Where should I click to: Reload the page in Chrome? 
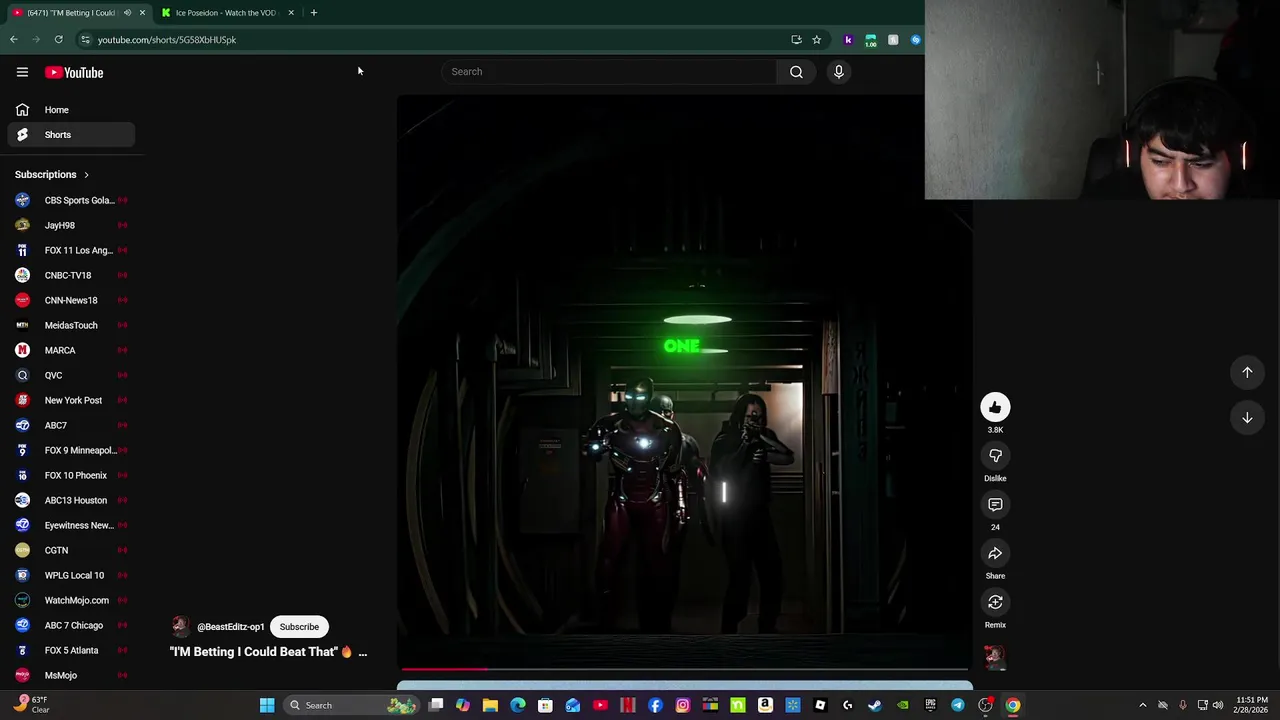(59, 40)
